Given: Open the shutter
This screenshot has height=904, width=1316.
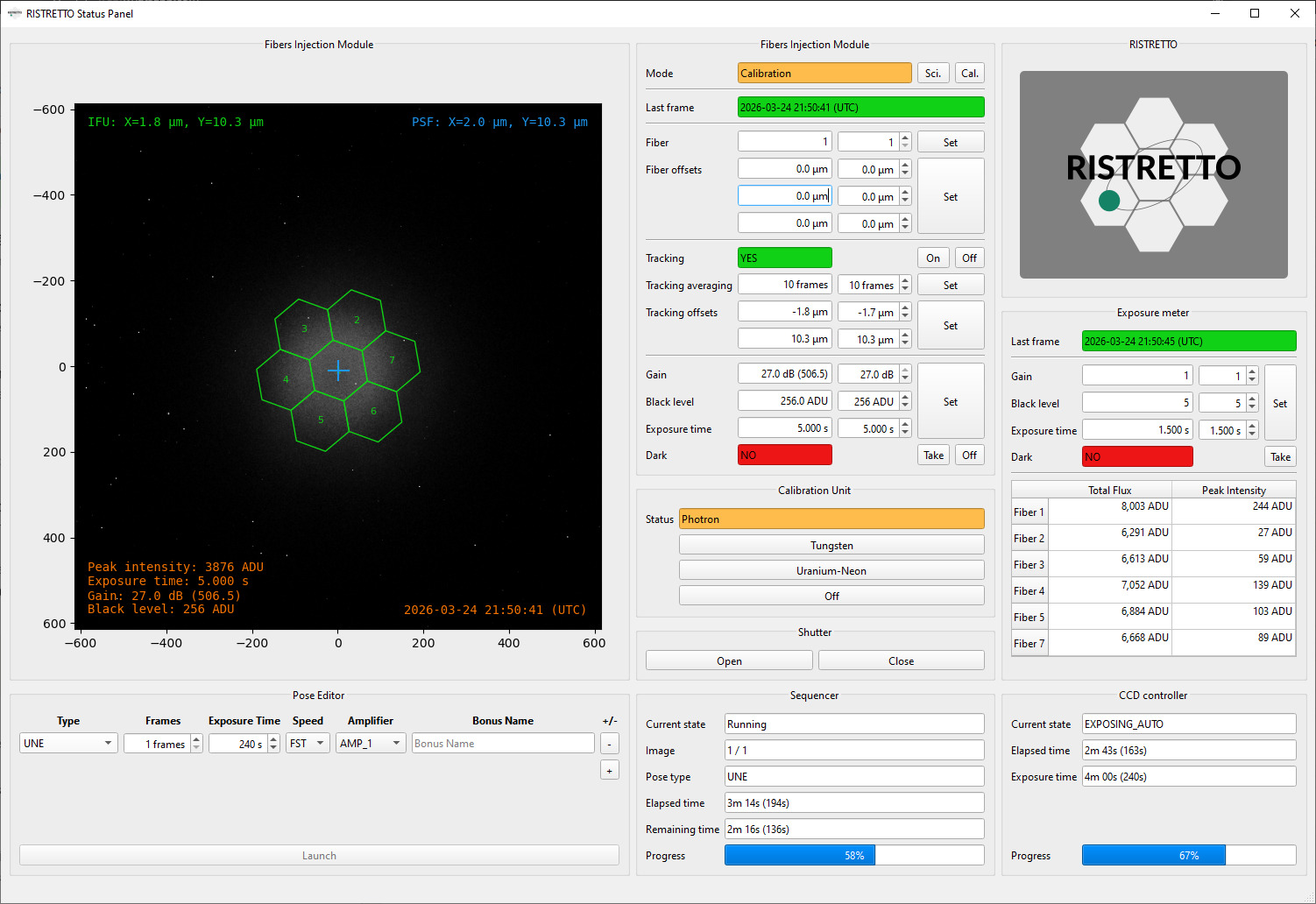Looking at the screenshot, I should tap(729, 660).
